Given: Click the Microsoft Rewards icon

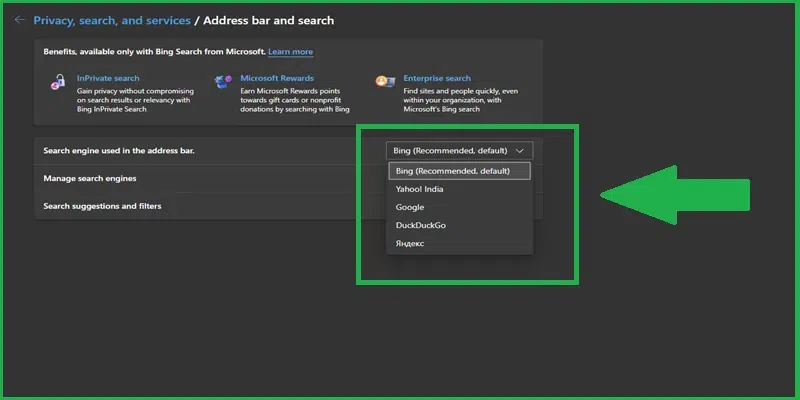Looking at the screenshot, I should [x=223, y=81].
